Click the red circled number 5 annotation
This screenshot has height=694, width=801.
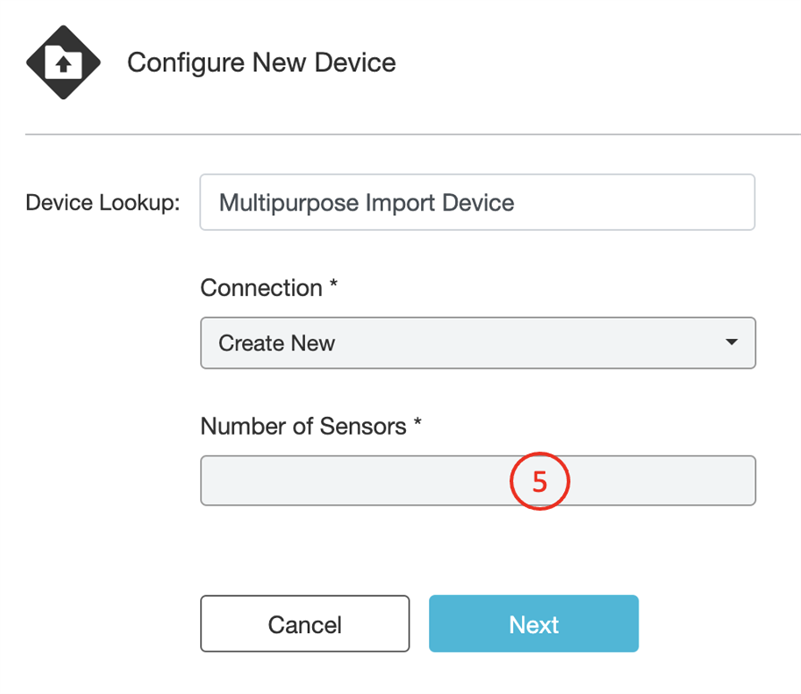coord(540,481)
